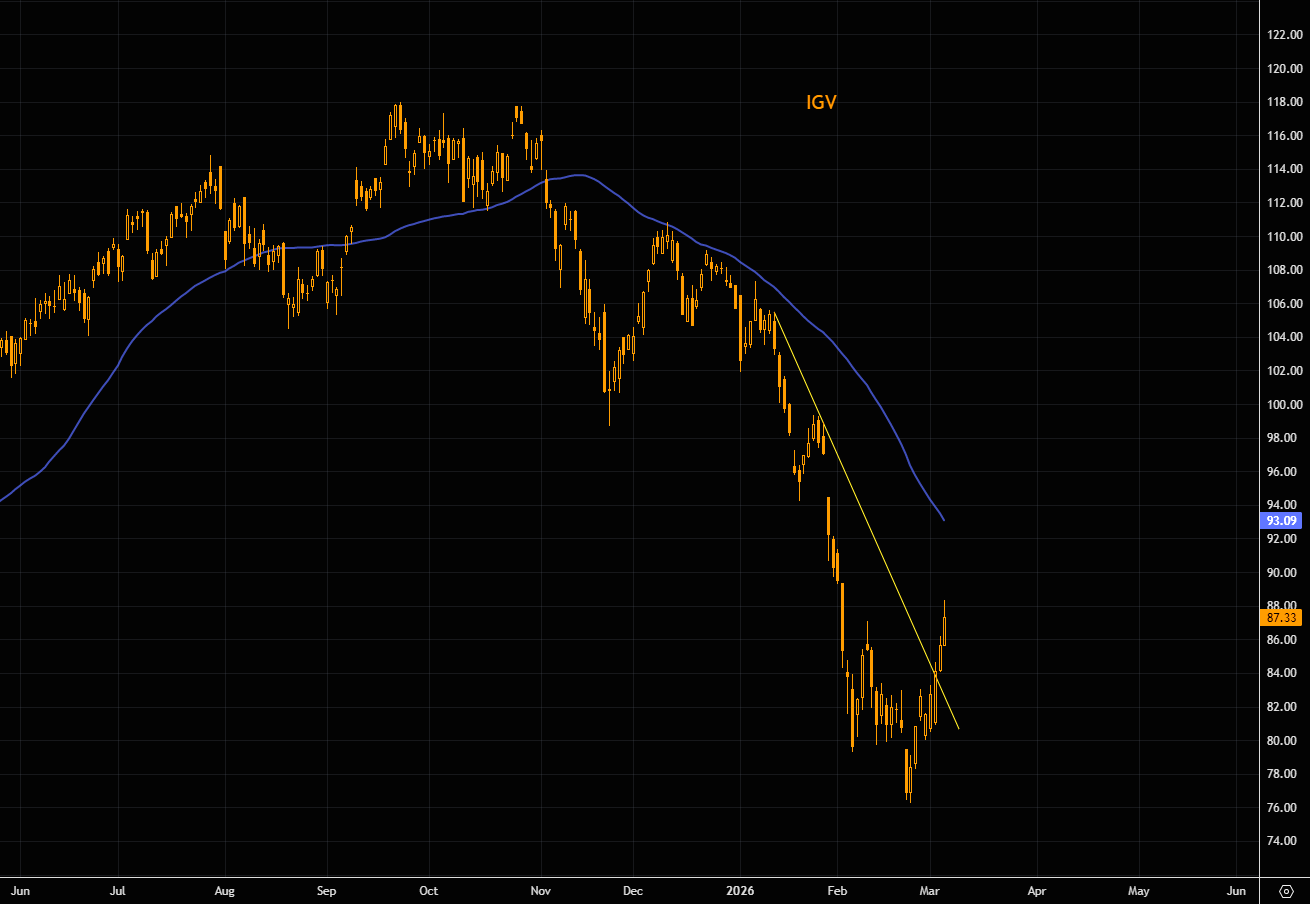
Task: Click the blue 93.09 moving average price tag
Action: (1281, 520)
